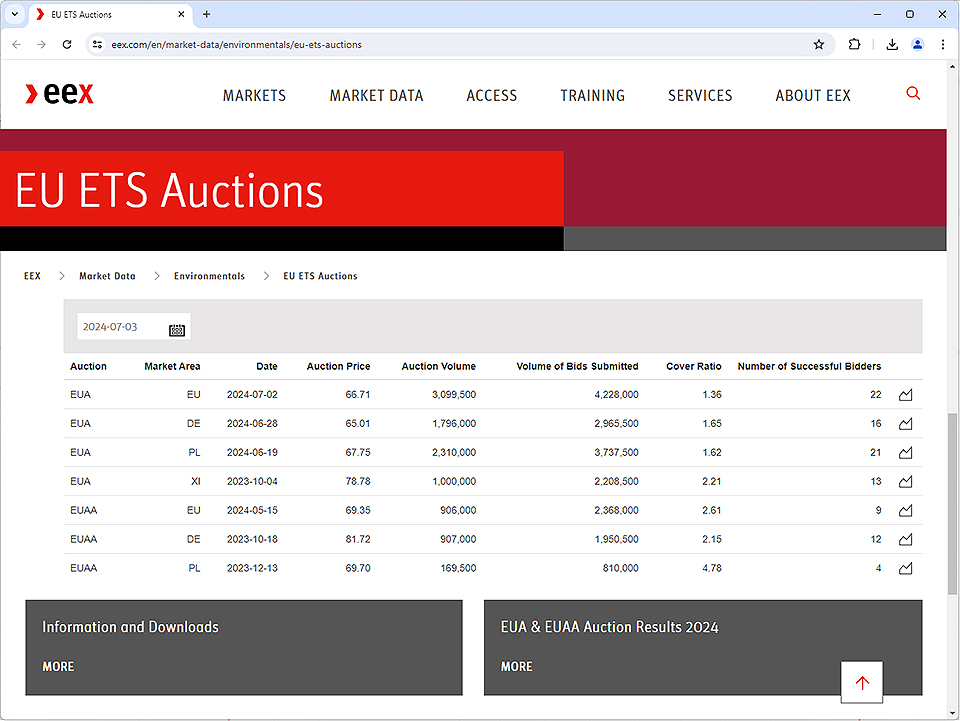Open chart for EUA EU 2024-07-02 row
The image size is (960, 721).
[905, 395]
